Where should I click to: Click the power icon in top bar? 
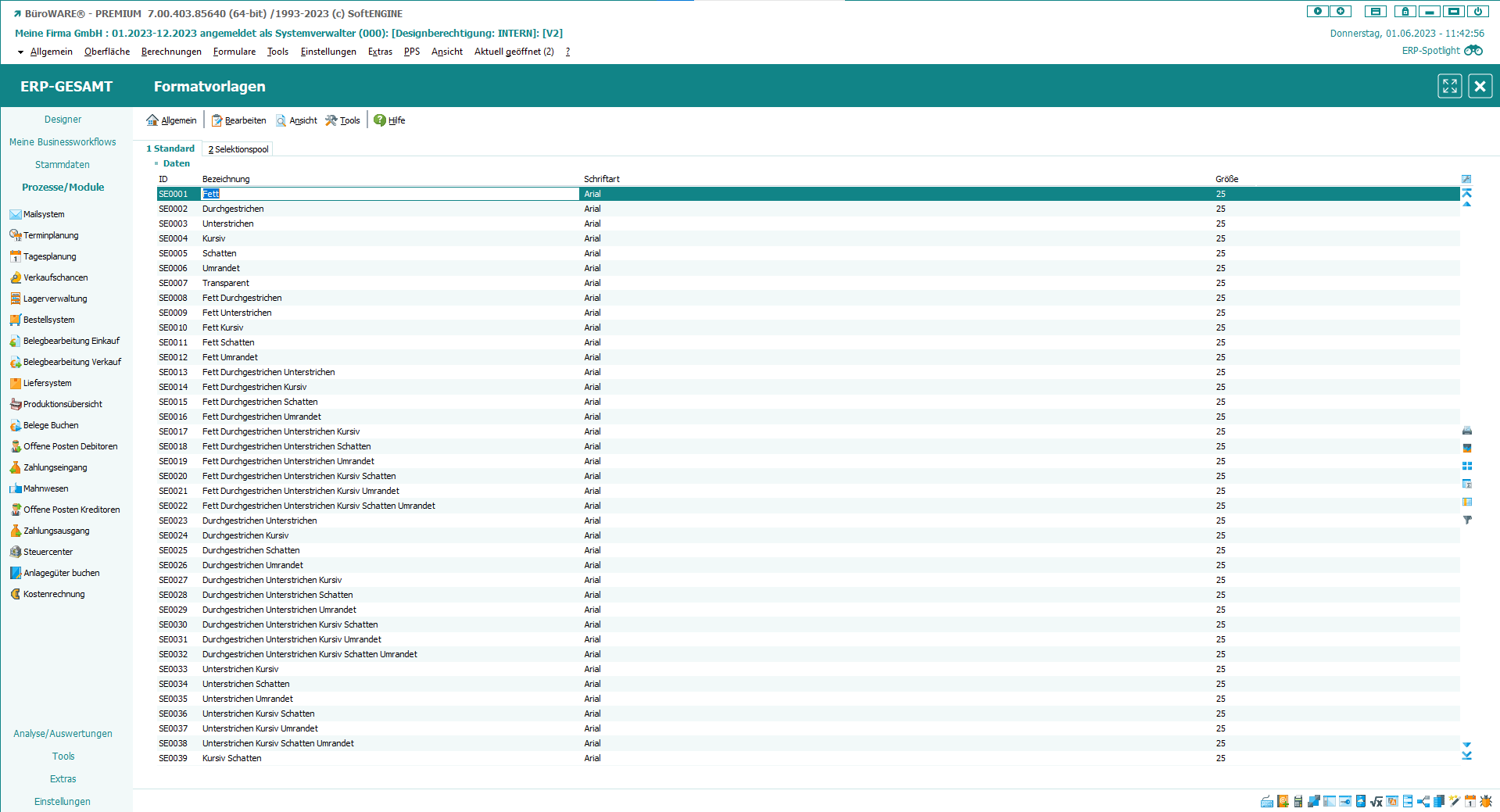pos(1477,12)
